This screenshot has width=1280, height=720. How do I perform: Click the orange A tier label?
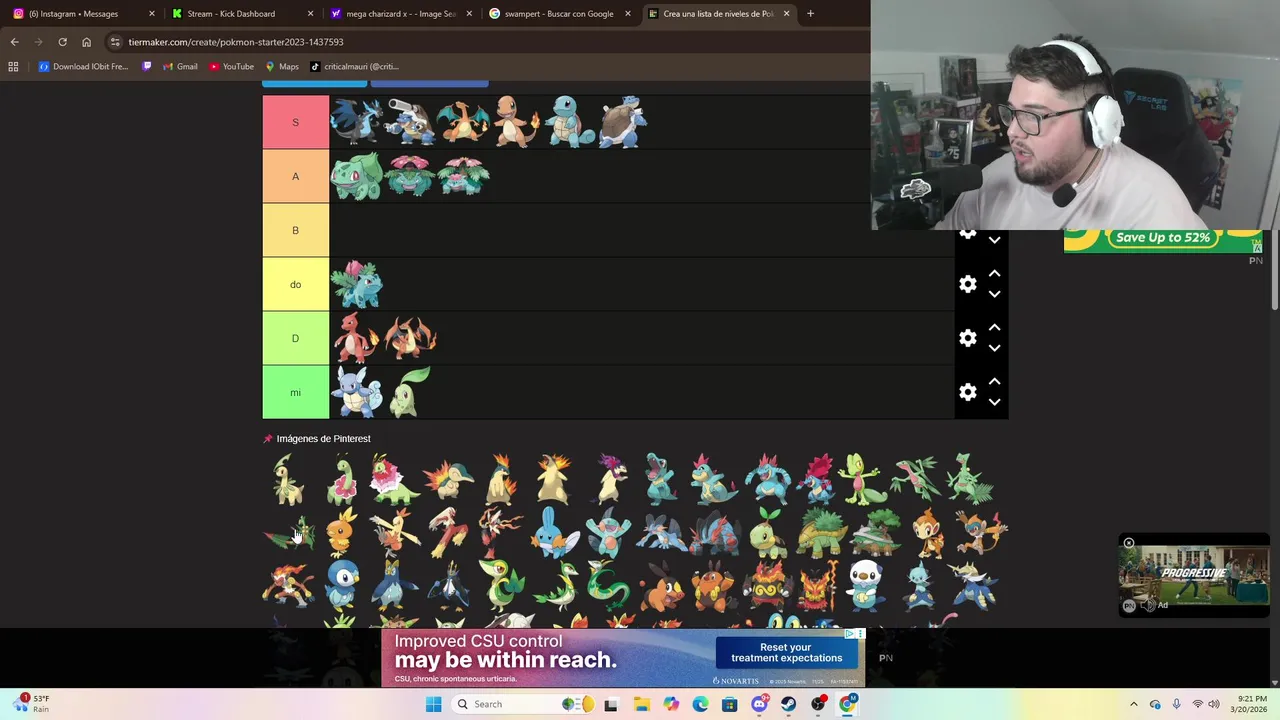point(295,176)
